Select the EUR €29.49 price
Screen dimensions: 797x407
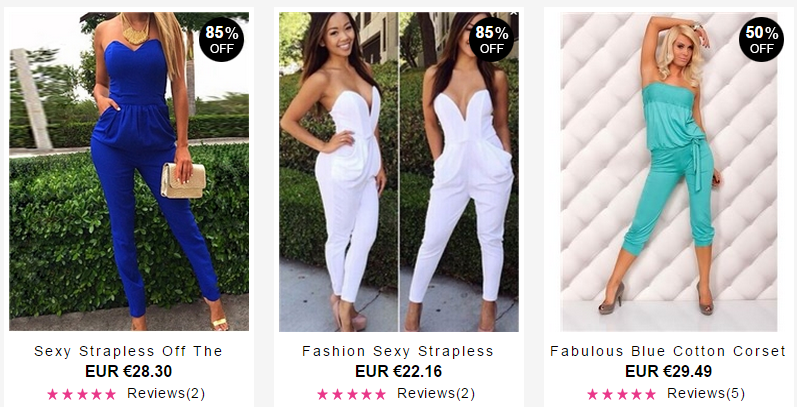tap(668, 371)
